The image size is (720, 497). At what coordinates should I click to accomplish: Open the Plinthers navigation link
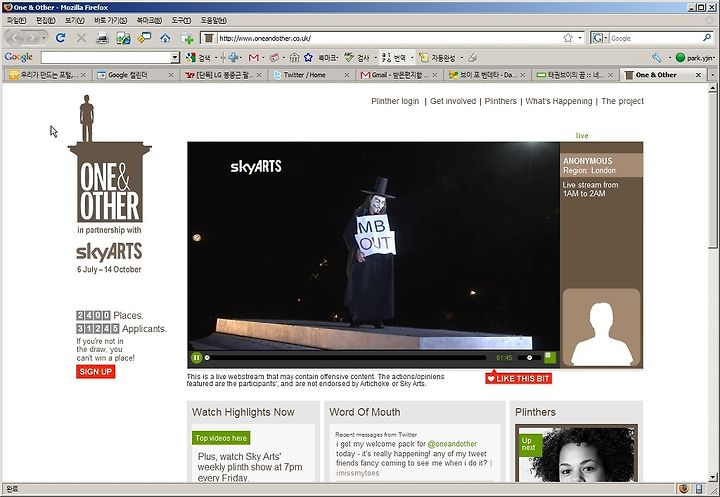[501, 101]
